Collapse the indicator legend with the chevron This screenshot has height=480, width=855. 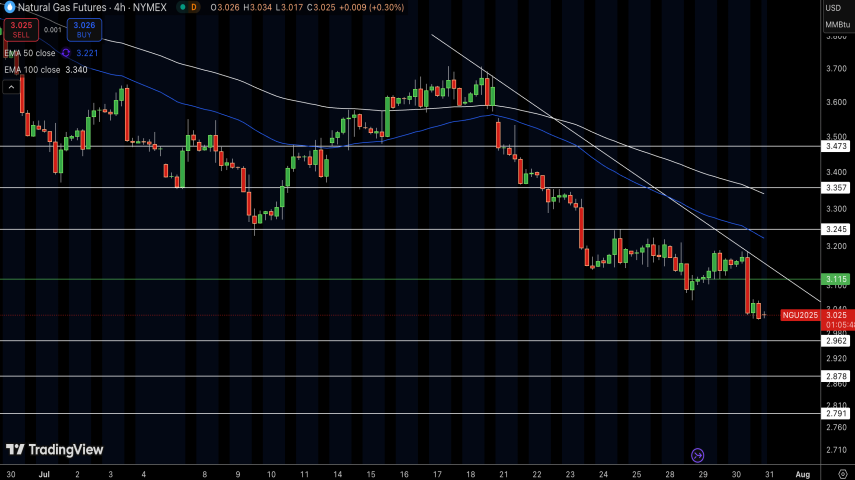click(11, 87)
